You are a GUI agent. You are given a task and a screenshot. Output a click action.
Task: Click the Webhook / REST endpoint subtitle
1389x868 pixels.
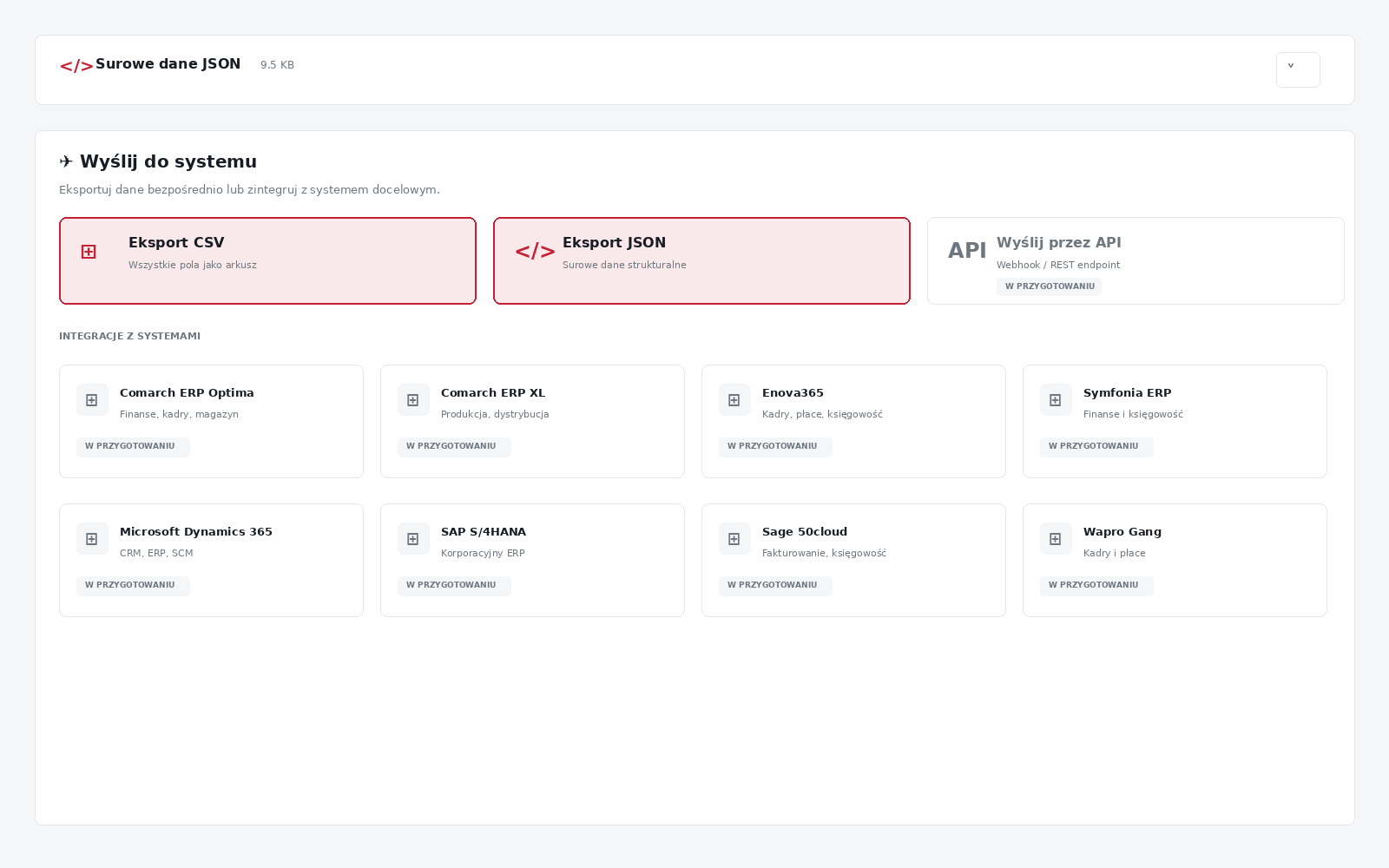coord(1058,266)
